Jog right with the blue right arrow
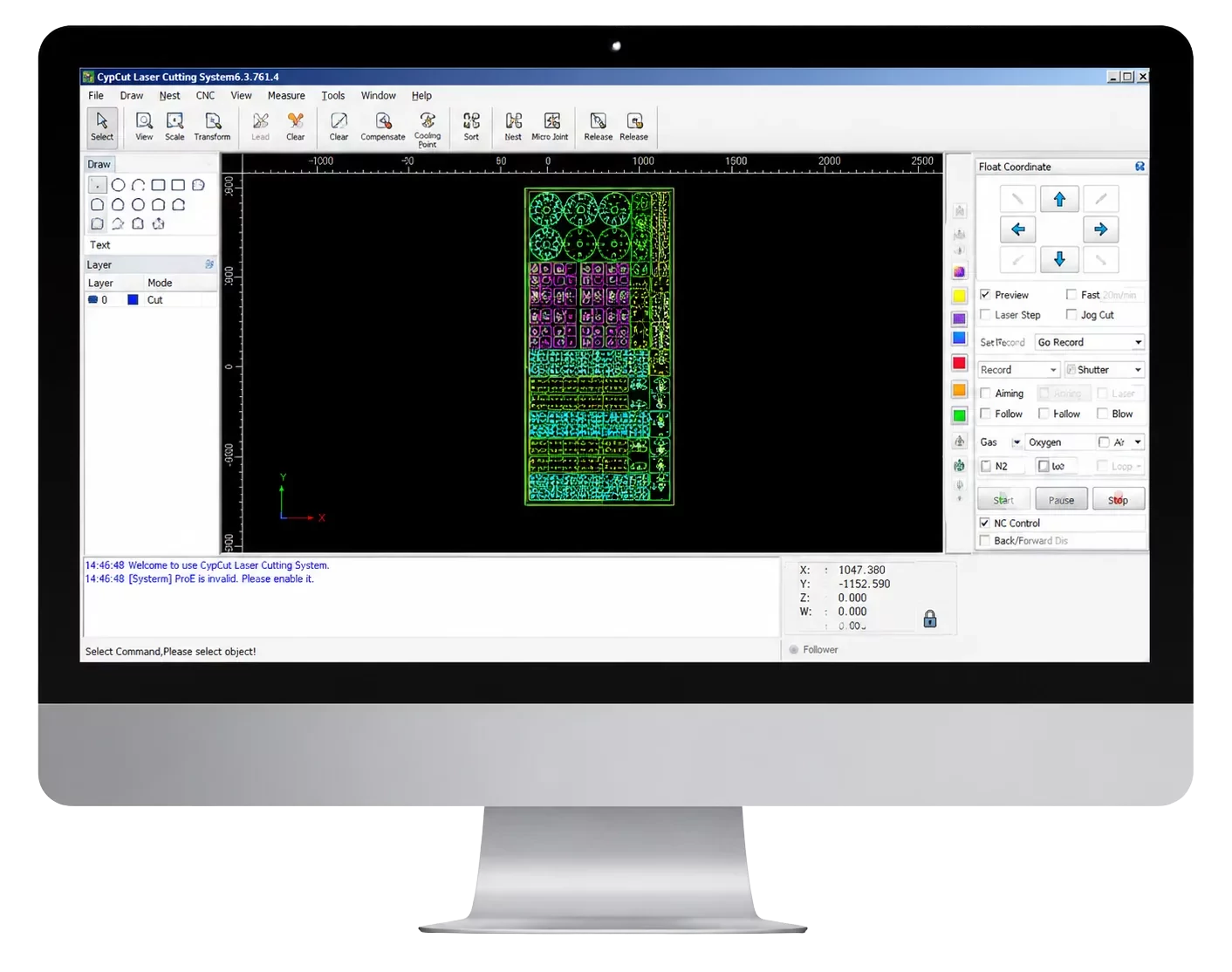Viewport: 1232px width, 972px height. coord(1101,229)
